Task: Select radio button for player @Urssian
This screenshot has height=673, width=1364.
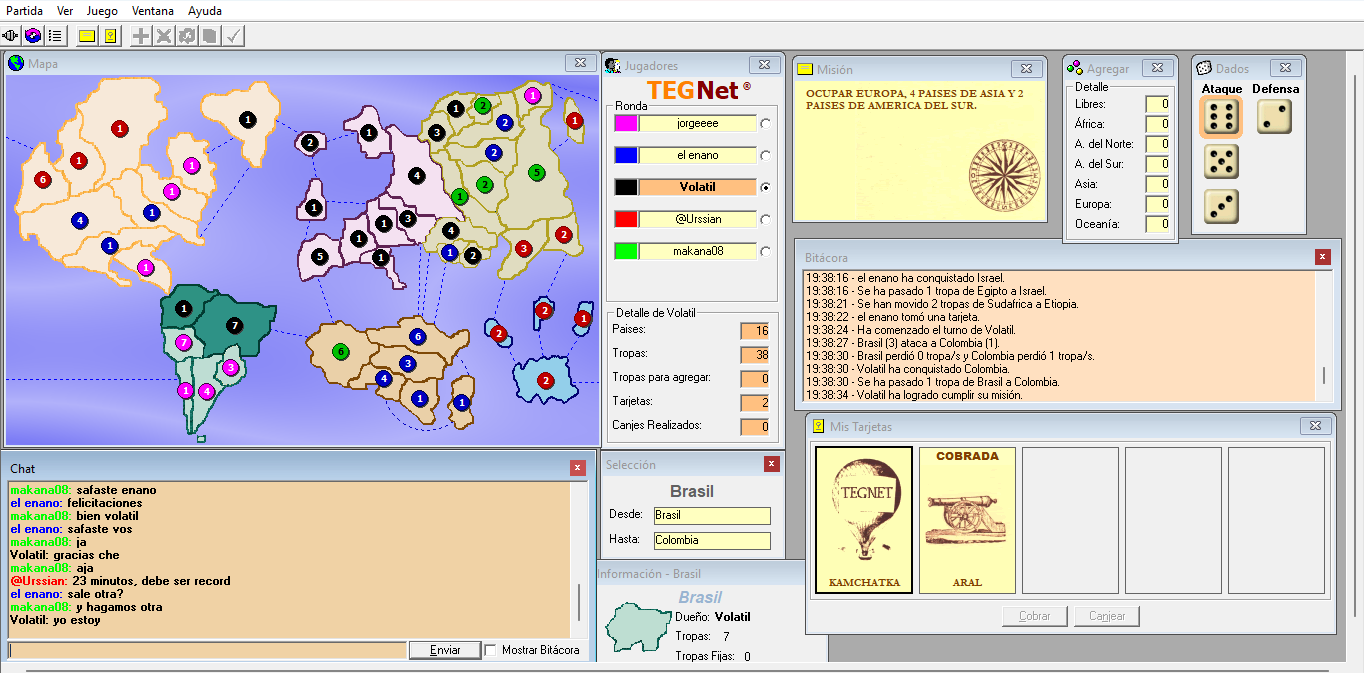Action: (766, 220)
